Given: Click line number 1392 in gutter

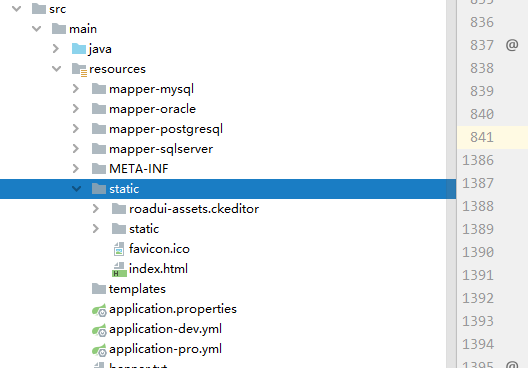Looking at the screenshot, I should tap(478, 298).
